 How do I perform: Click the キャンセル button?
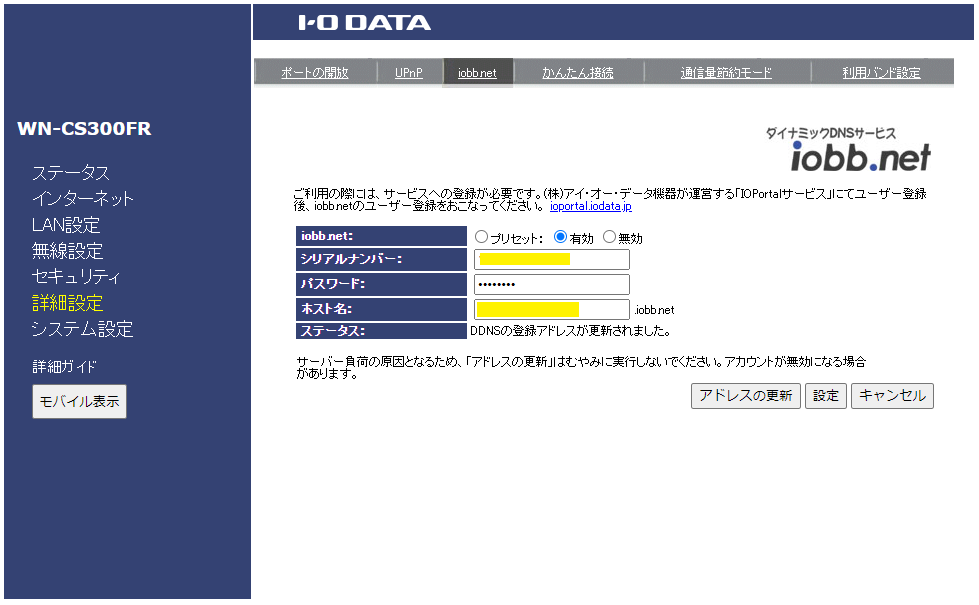tap(892, 396)
